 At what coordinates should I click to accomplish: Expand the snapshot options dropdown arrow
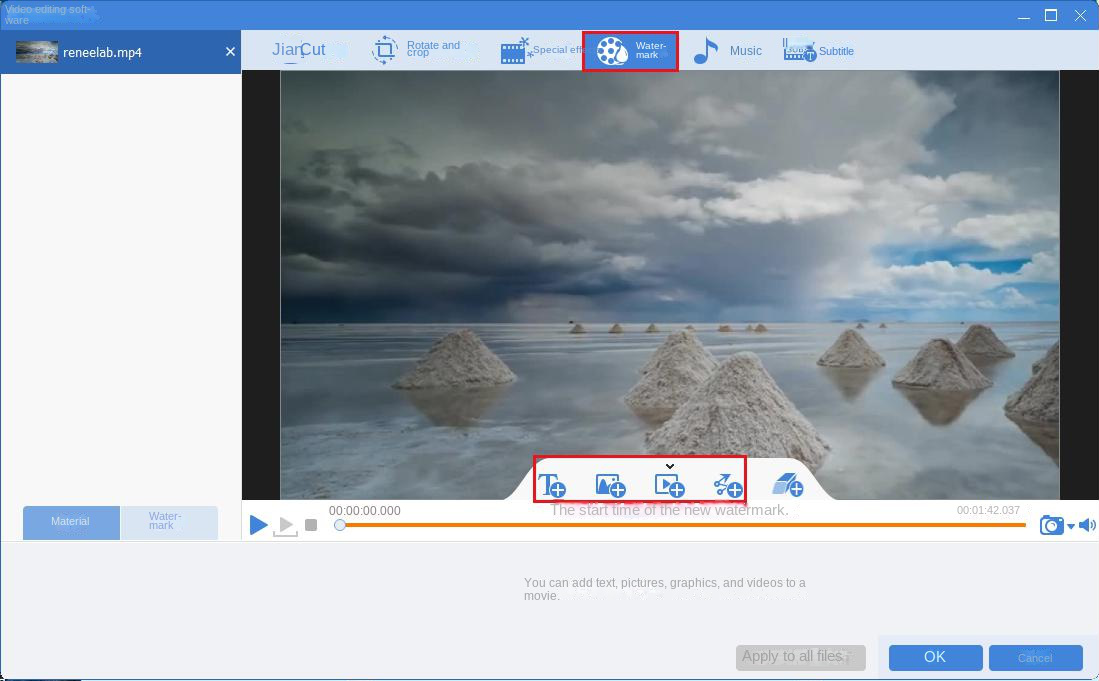pyautogui.click(x=1071, y=527)
